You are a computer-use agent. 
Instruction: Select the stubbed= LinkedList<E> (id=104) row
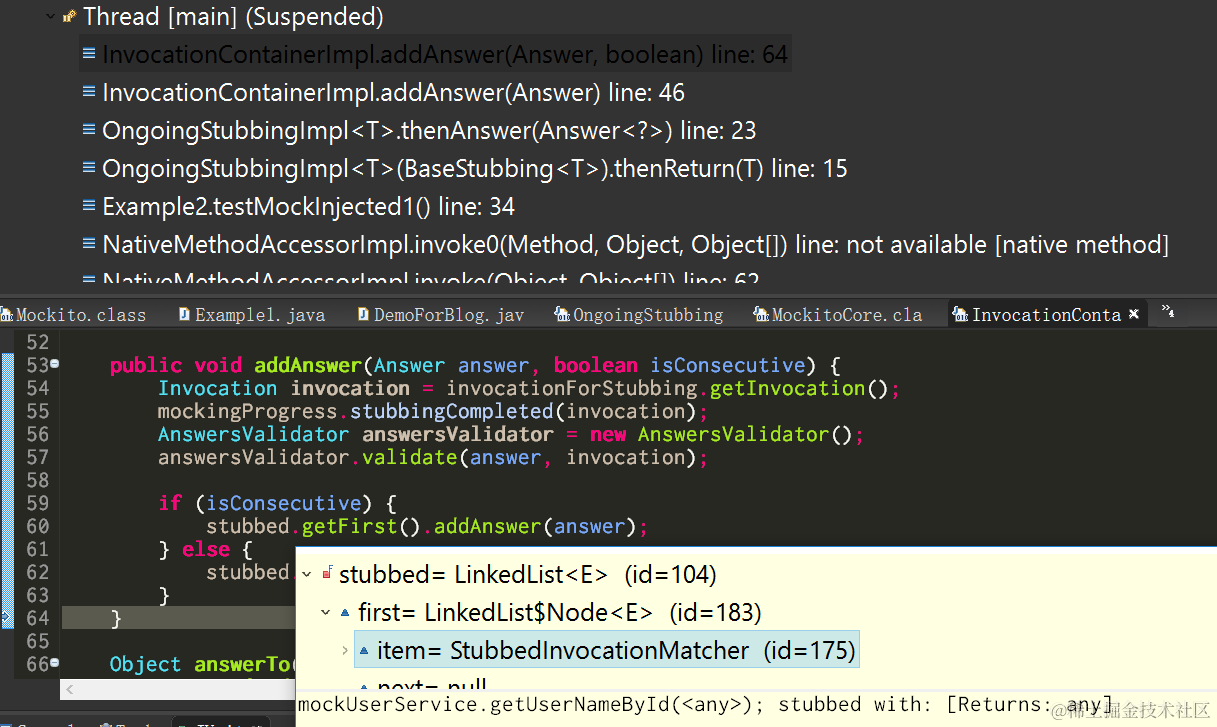[528, 574]
